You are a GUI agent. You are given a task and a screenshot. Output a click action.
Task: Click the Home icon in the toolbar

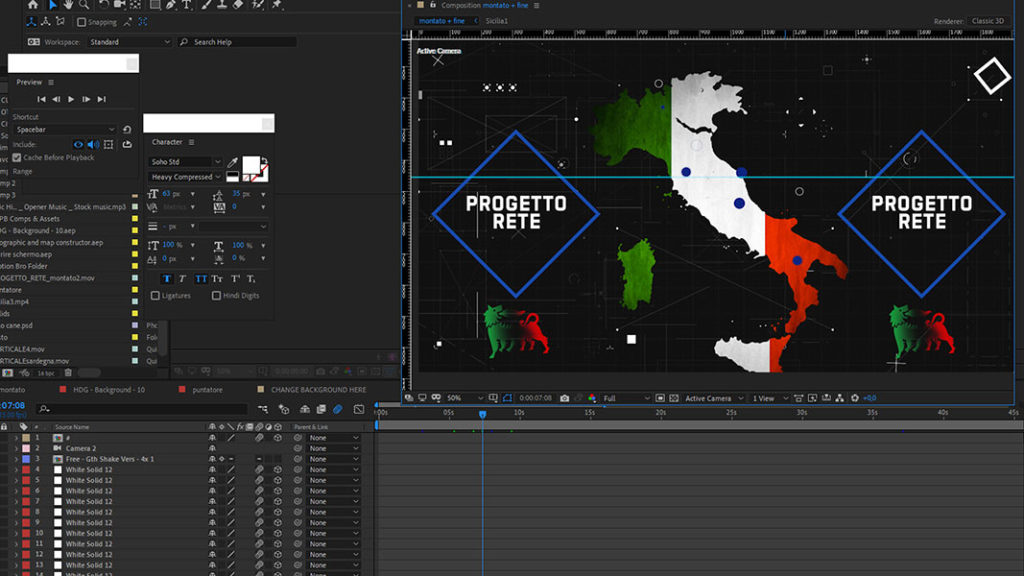click(x=33, y=5)
